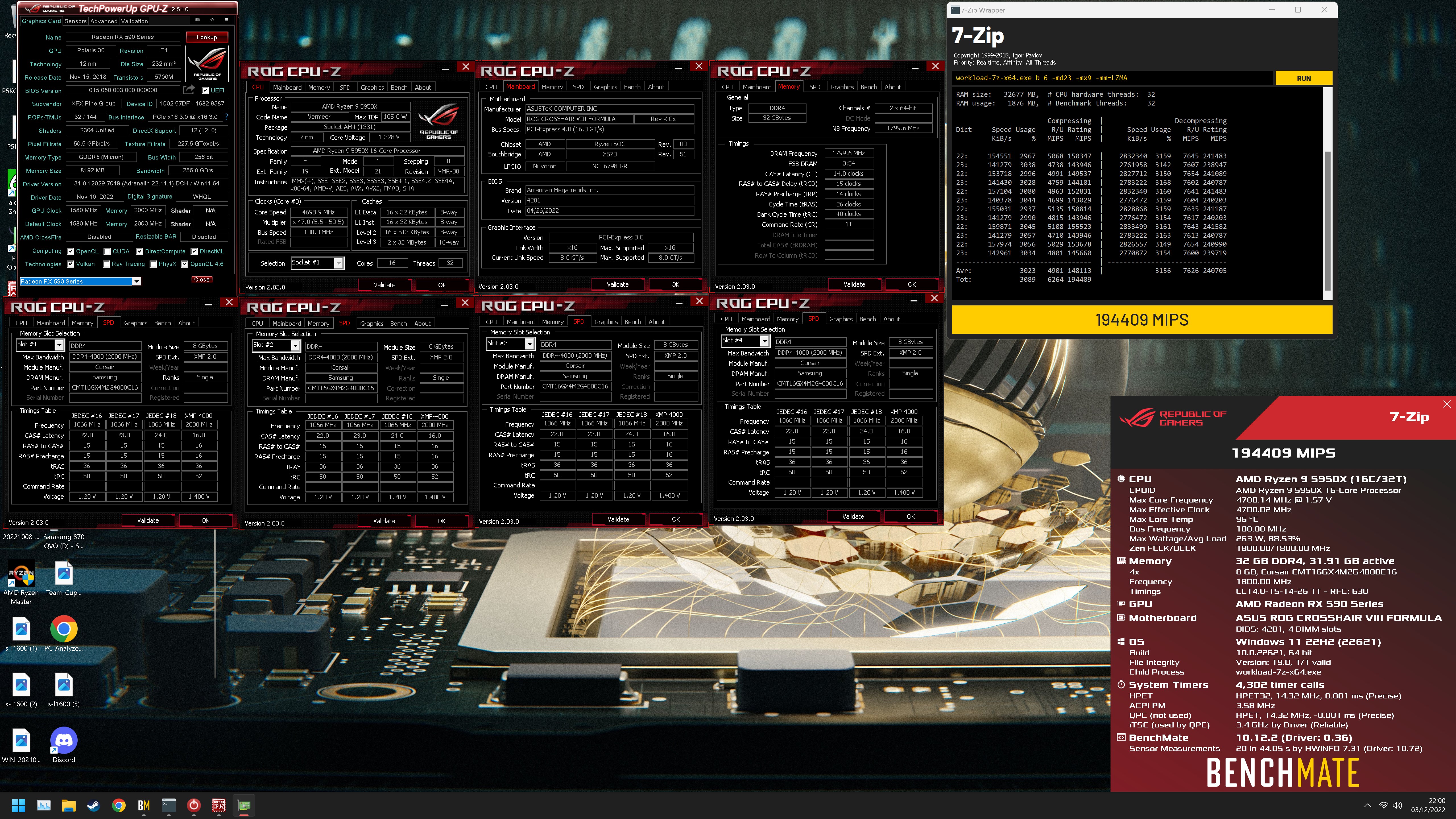1456x819 pixels.
Task: Click the BIOS export share icon in GPU-Z
Action: [x=189, y=90]
